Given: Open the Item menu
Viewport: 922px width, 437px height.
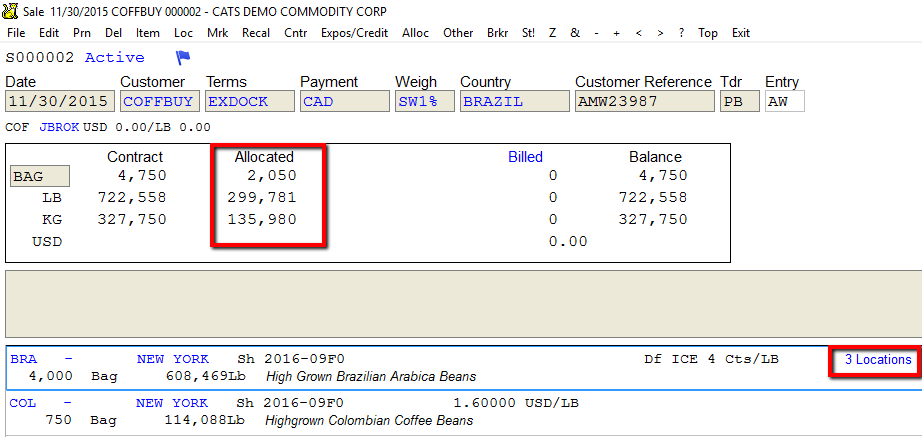Looking at the screenshot, I should click(148, 33).
